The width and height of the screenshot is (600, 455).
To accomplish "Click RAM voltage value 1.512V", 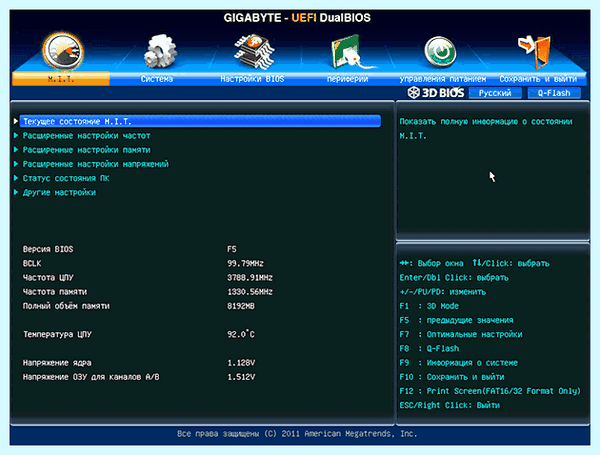I will click(241, 377).
